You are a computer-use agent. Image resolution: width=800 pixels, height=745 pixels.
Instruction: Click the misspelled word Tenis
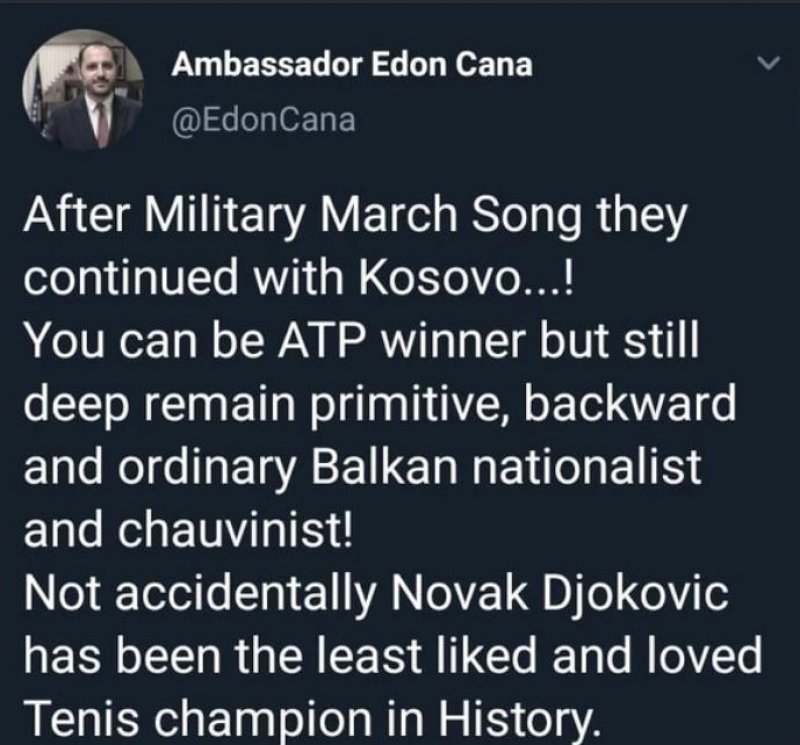(x=82, y=720)
